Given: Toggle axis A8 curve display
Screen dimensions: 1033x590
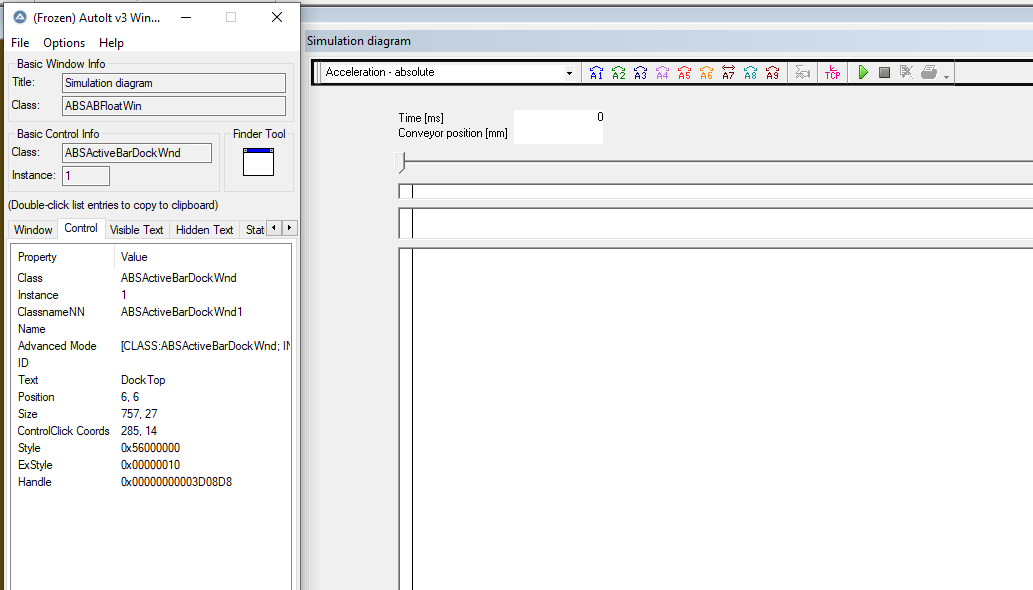Looking at the screenshot, I should pyautogui.click(x=750, y=72).
